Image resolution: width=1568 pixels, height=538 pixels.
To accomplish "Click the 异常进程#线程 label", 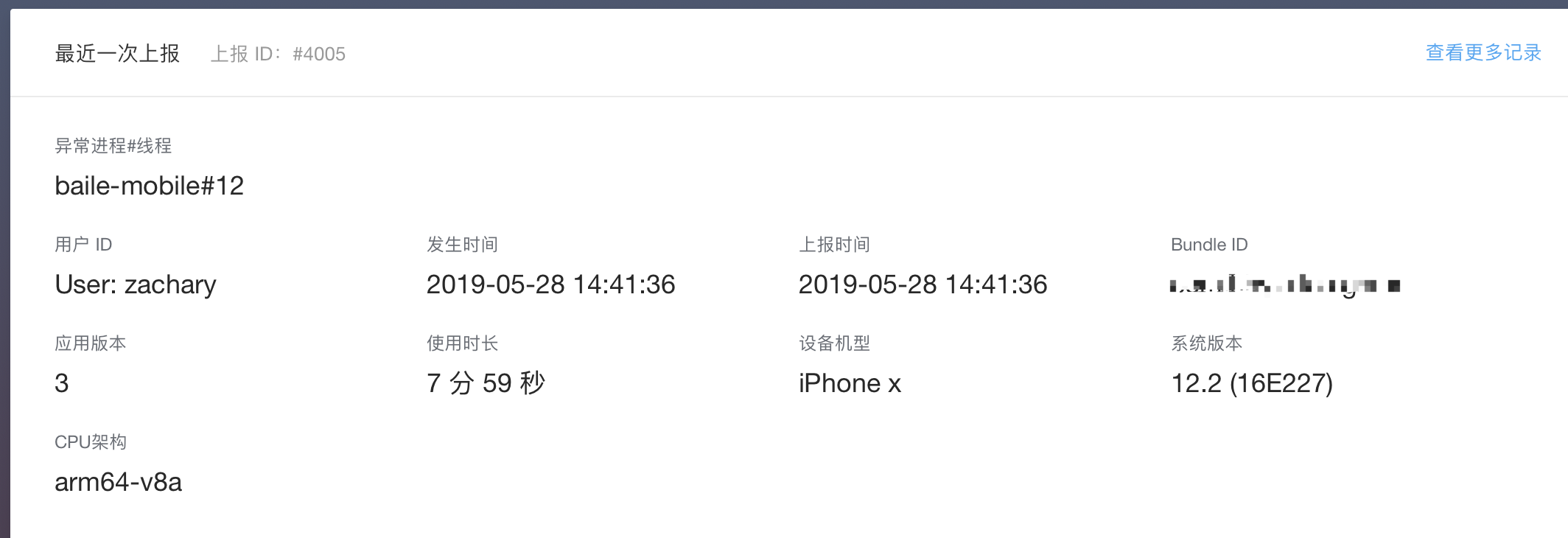I will (x=113, y=146).
